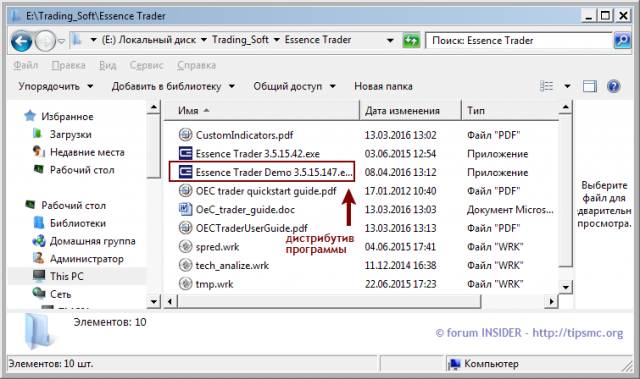This screenshot has width=640, height=379.
Task: Select file name OeC_trader_guide.doc
Action: [x=245, y=210]
